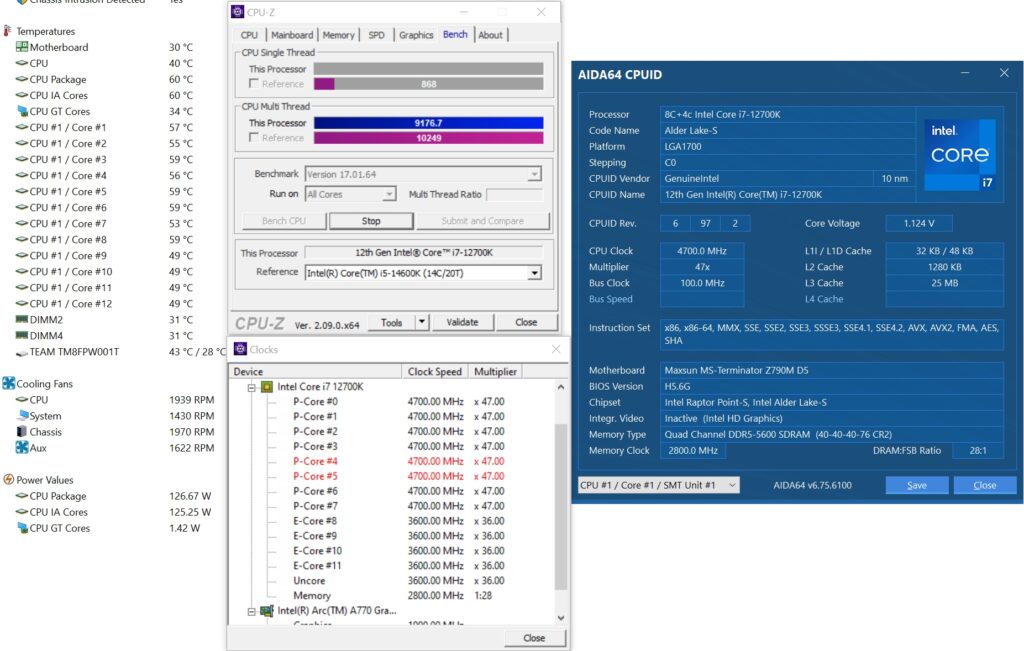Click Close button in CPU-Z window
Viewport: 1024px width, 651px height.
(x=526, y=323)
